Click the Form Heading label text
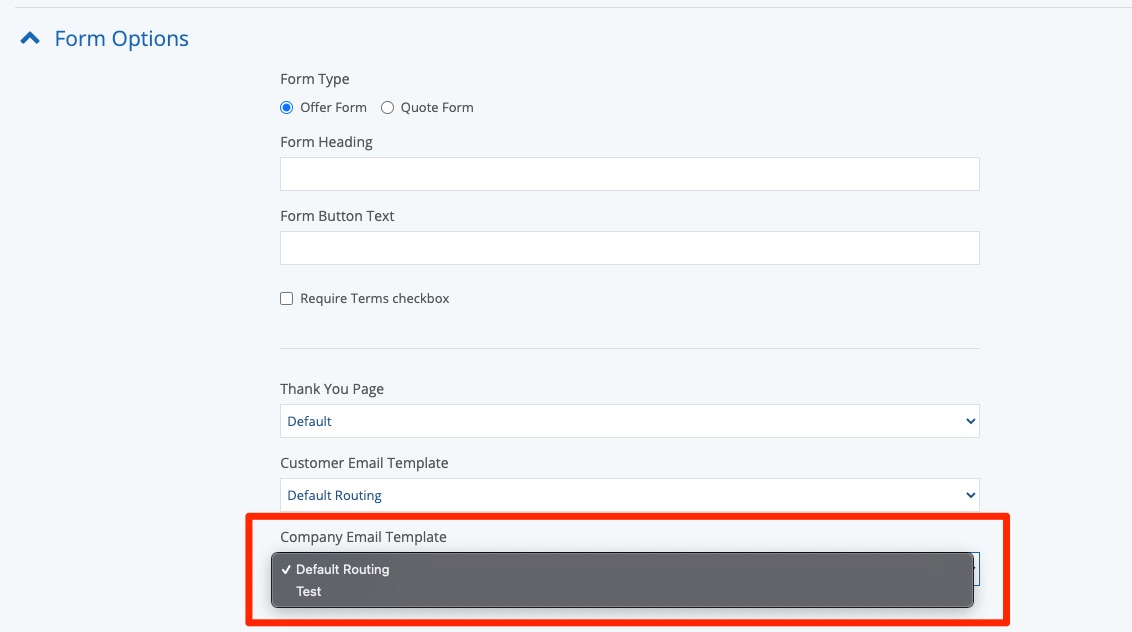Image resolution: width=1132 pixels, height=632 pixels. (x=326, y=142)
